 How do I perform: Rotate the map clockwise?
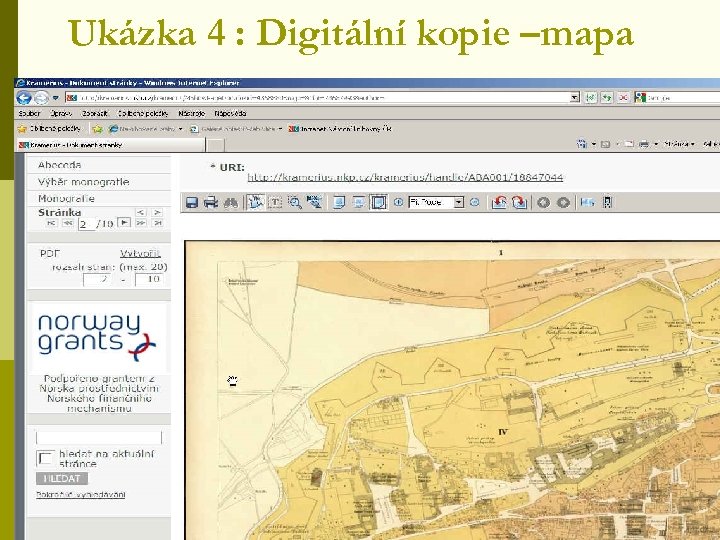(x=519, y=202)
